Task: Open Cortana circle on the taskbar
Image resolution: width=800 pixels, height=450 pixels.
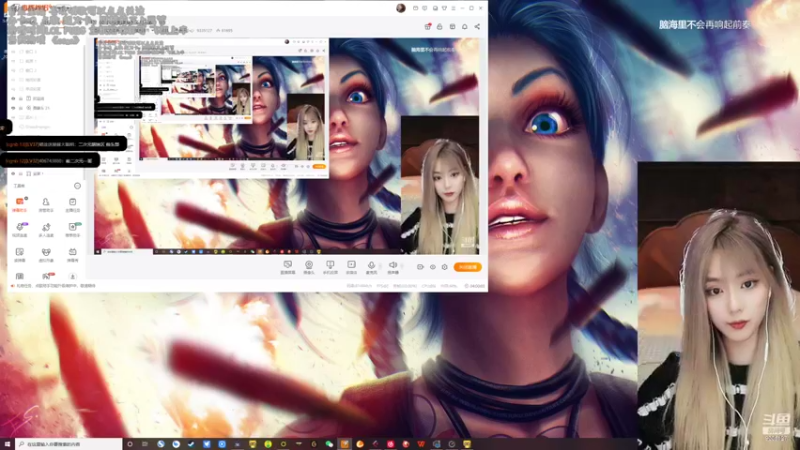Action: click(x=130, y=444)
